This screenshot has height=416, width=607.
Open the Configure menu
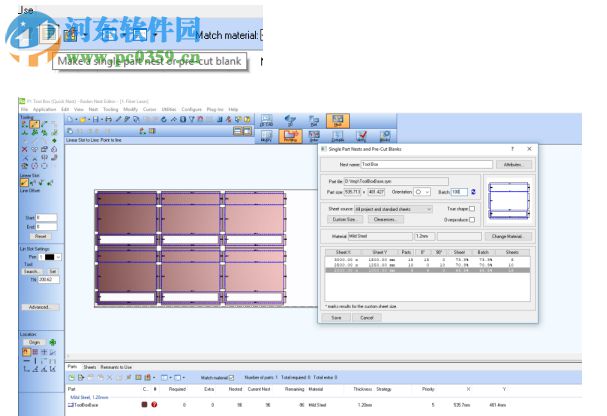tap(191, 110)
